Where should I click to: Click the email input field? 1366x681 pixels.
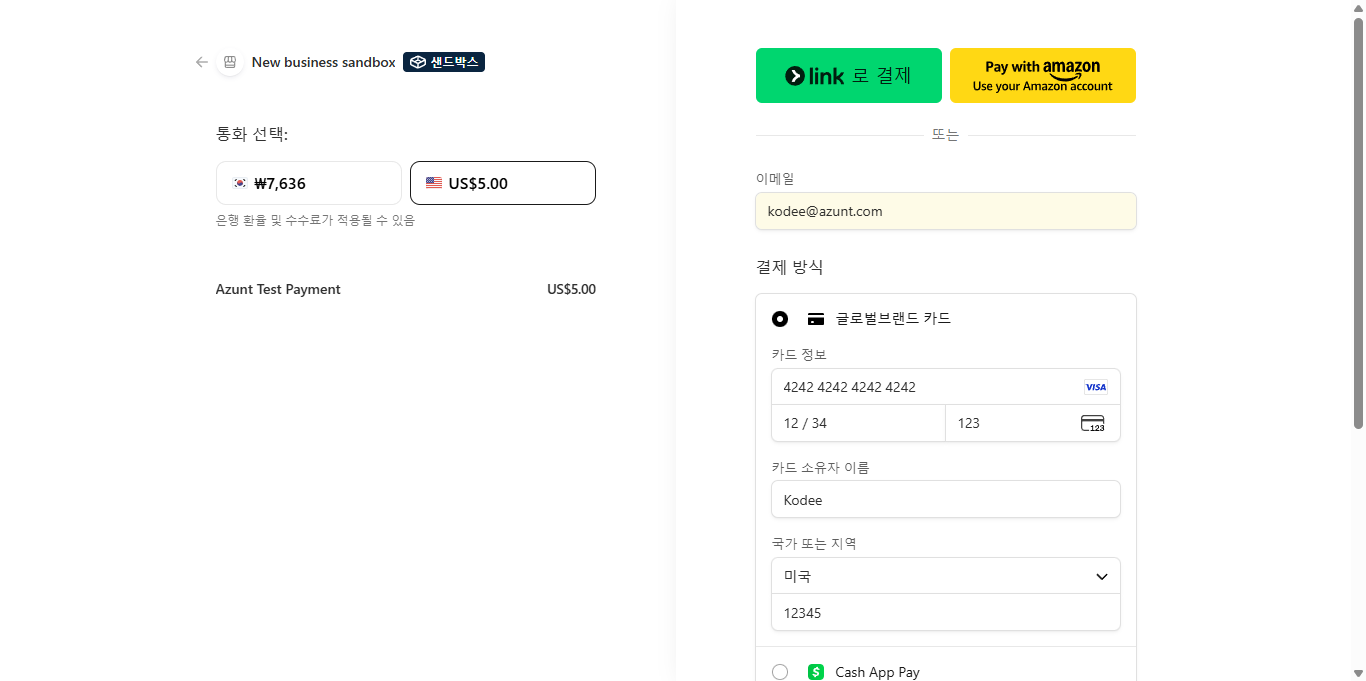pos(945,211)
